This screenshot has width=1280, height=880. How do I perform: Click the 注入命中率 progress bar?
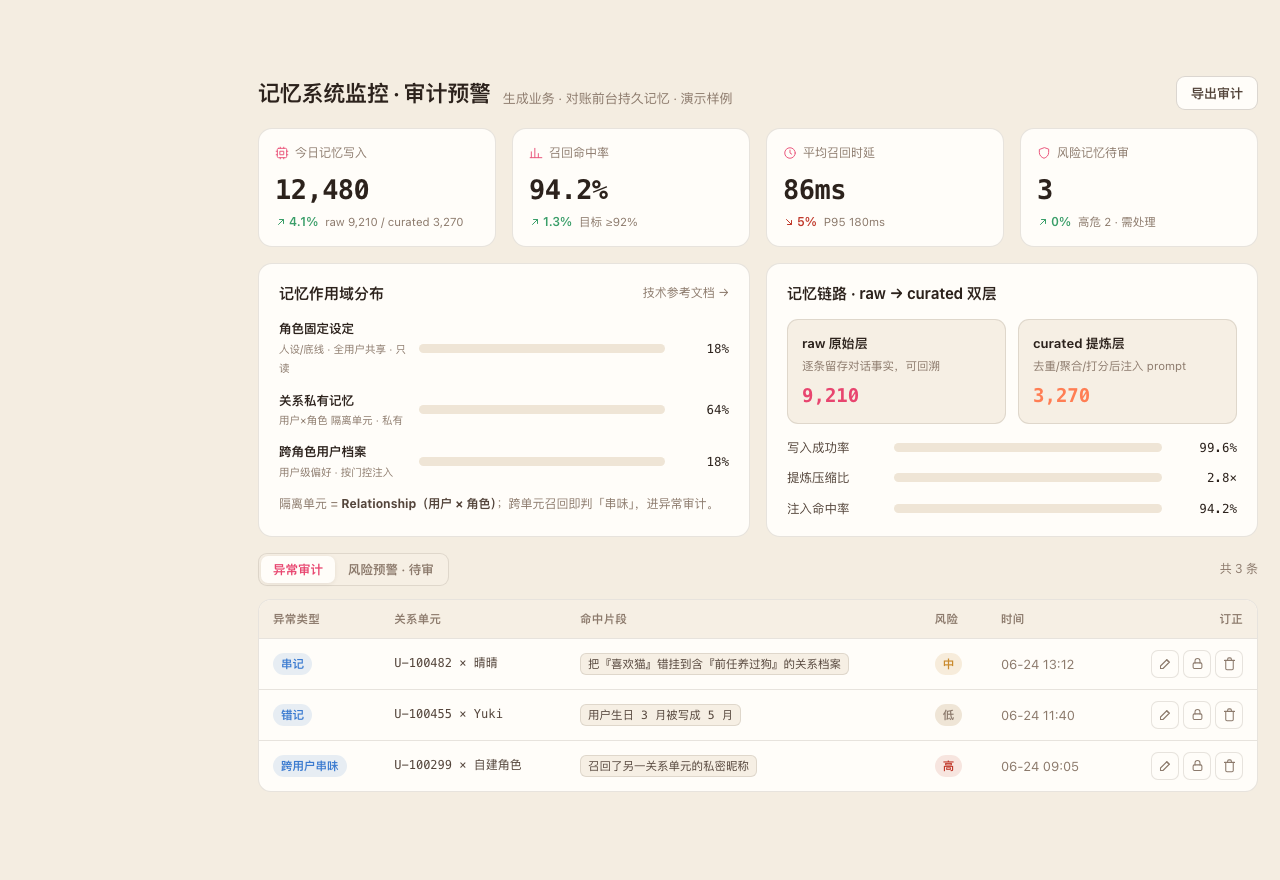tap(1028, 509)
